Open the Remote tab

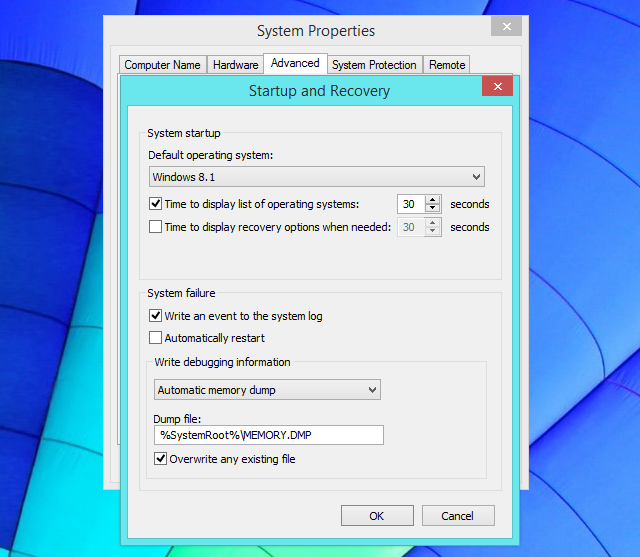tap(447, 65)
